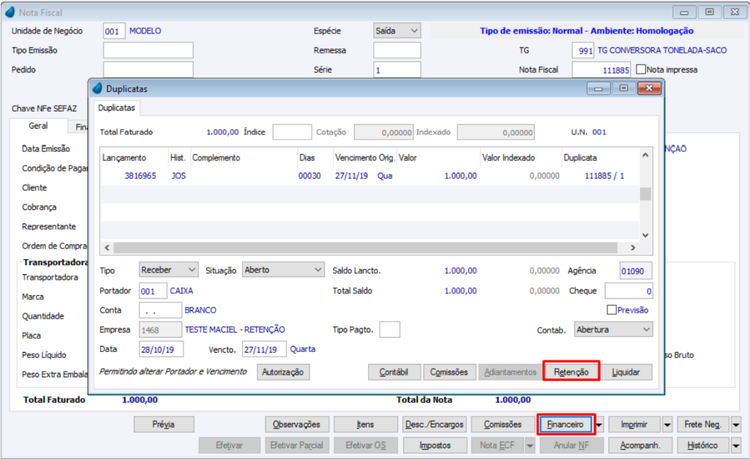Click the Impostos button

point(435,445)
